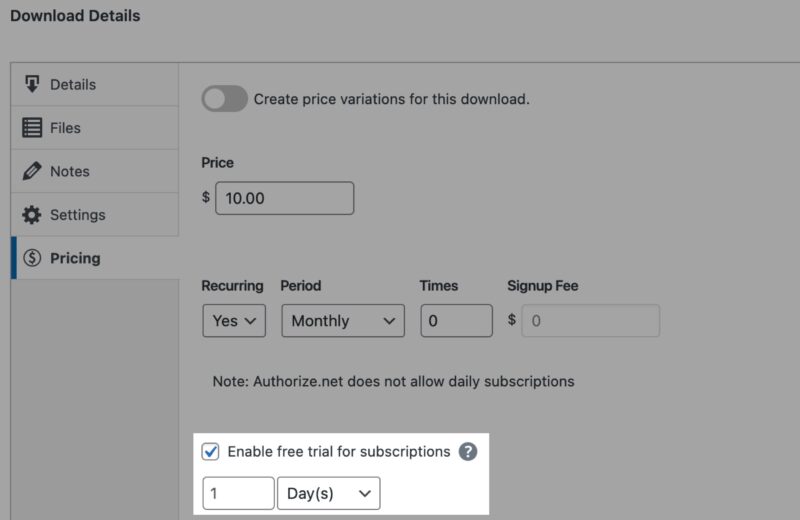Click the Pricing dollar-circle icon
Screen dimensions: 800x520
(32, 258)
